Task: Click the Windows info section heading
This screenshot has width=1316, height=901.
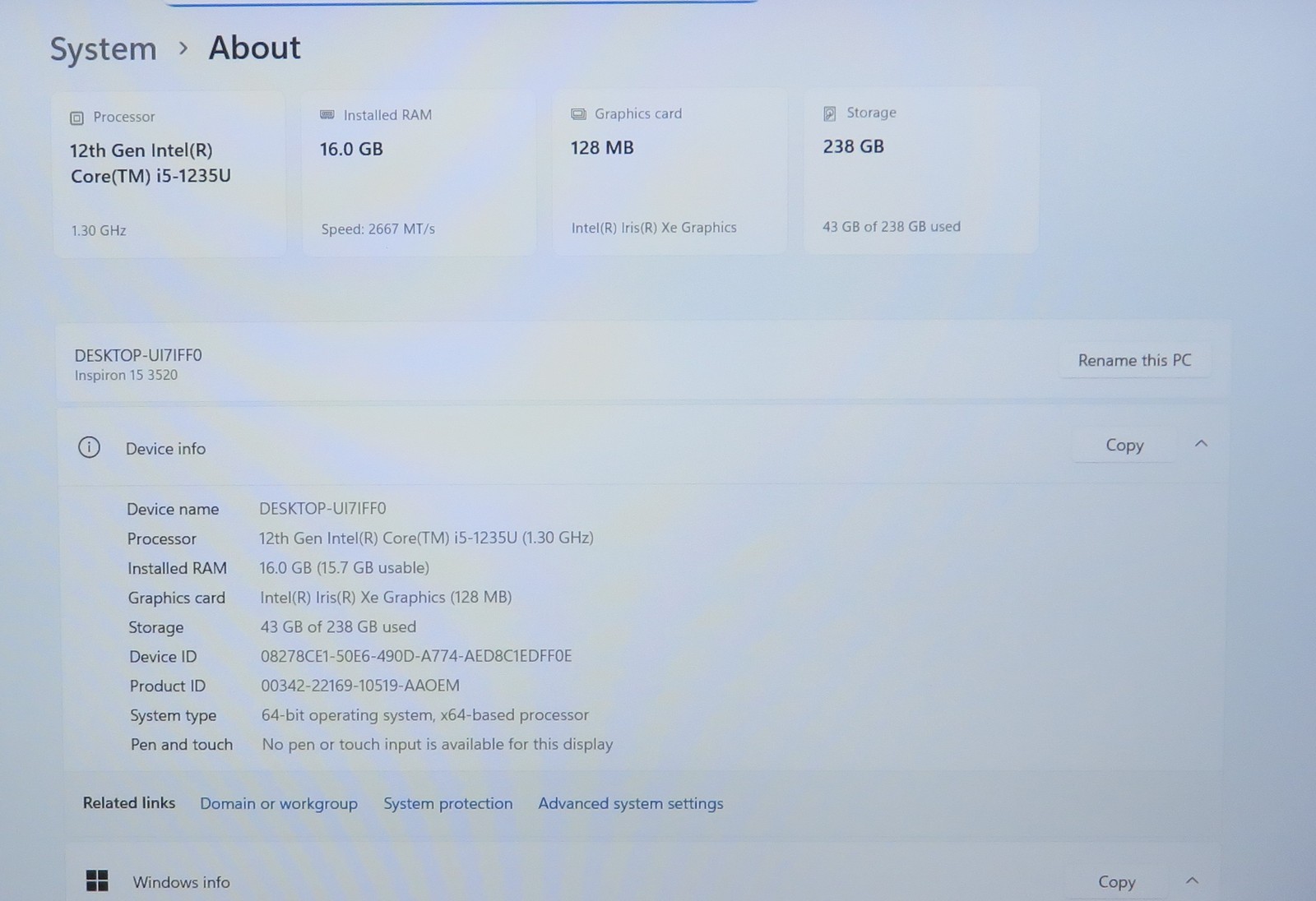Action: pyautogui.click(x=181, y=882)
